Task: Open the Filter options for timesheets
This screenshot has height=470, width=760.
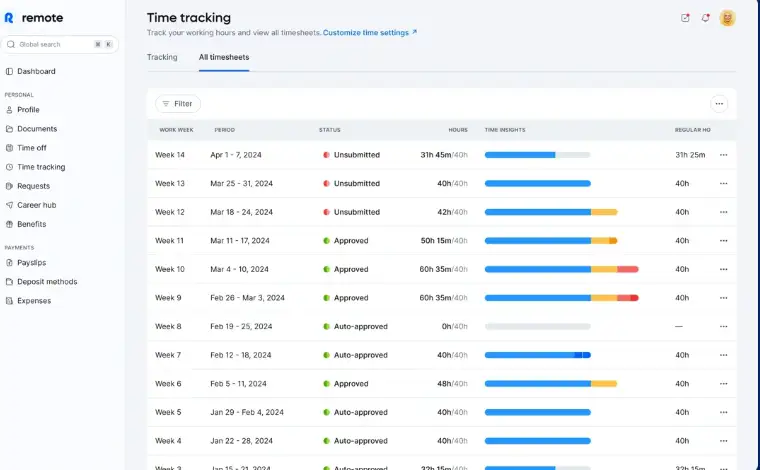Action: [178, 104]
